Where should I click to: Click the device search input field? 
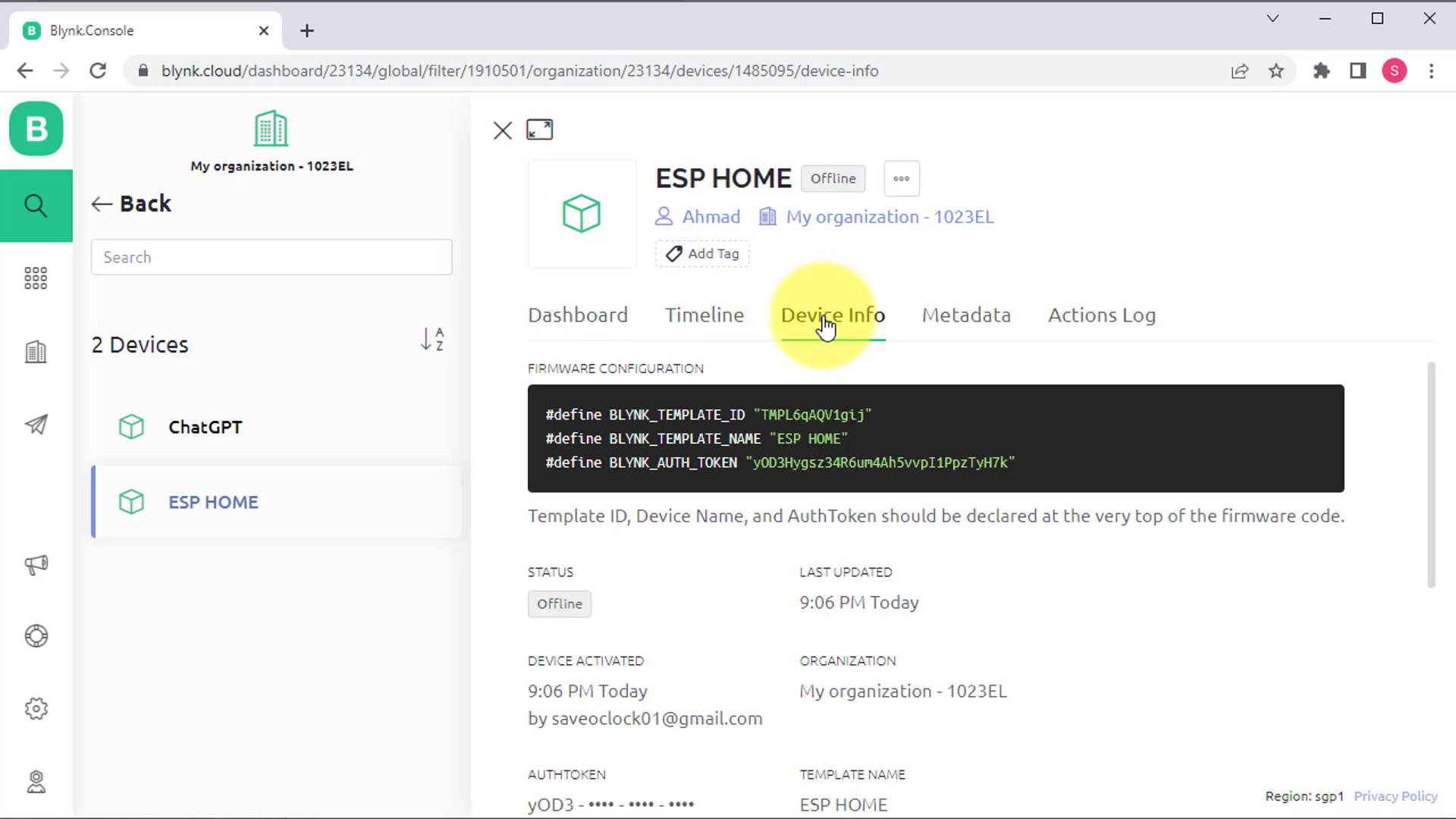point(271,257)
